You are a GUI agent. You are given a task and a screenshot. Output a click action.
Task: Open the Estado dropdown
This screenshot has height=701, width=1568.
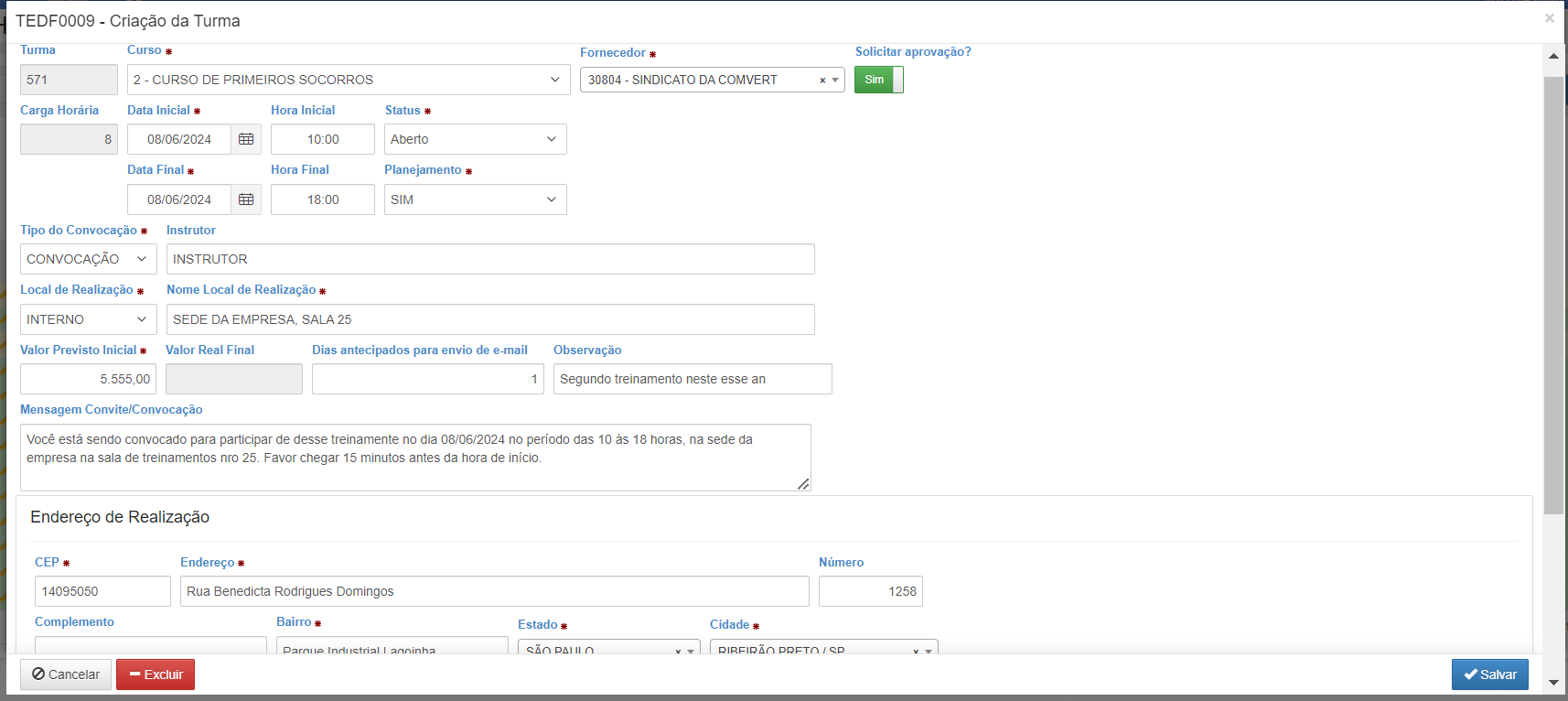(x=609, y=646)
